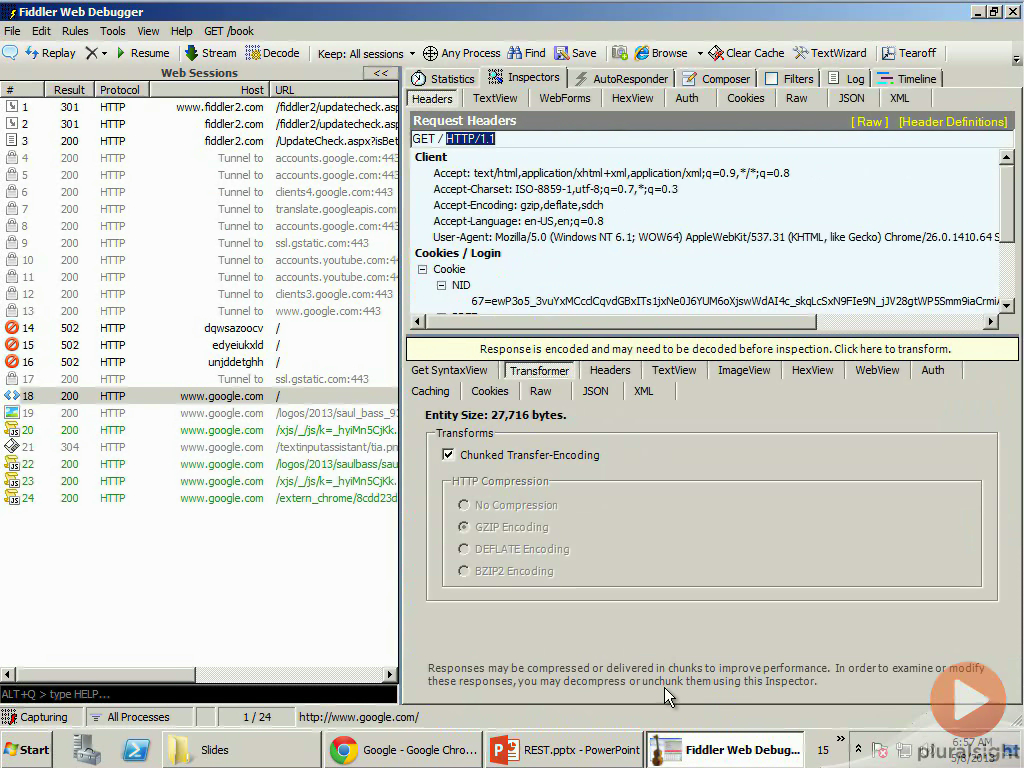
Task: Click the comment speech bubble icon
Action: pos(10,53)
